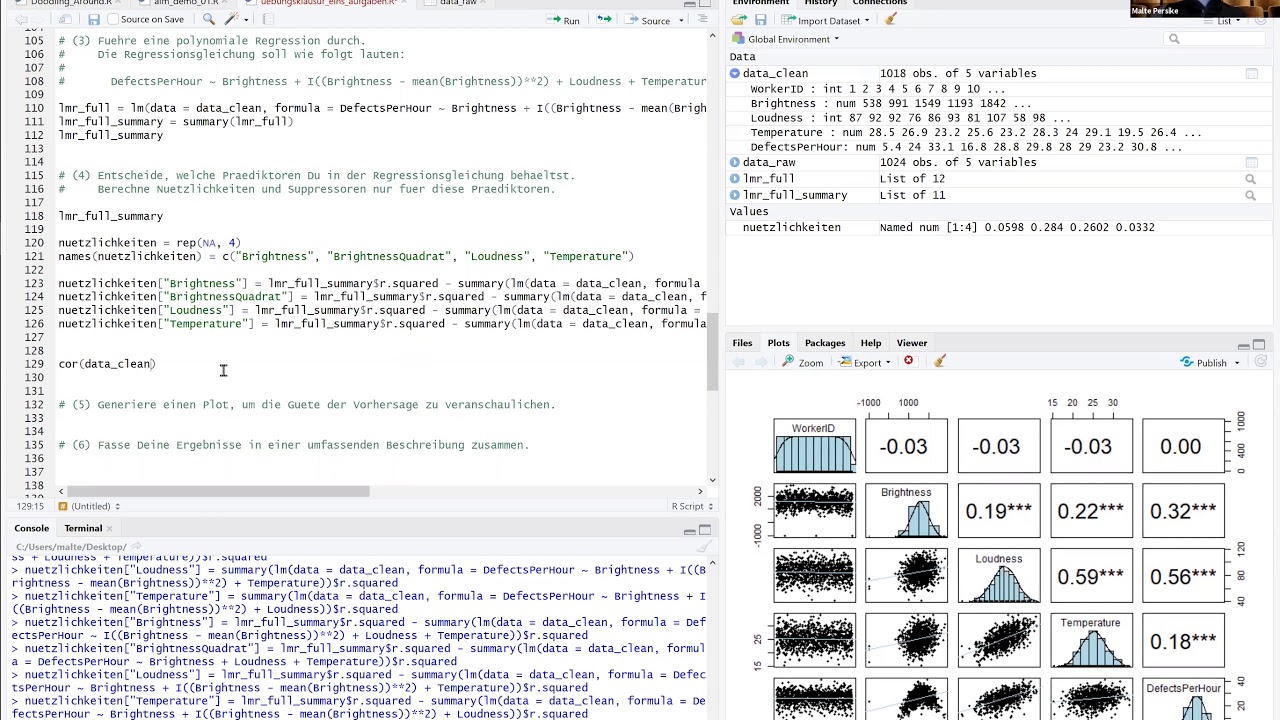Open the Global Environment dropdown
Image resolution: width=1280 pixels, height=720 pixels.
coord(786,40)
